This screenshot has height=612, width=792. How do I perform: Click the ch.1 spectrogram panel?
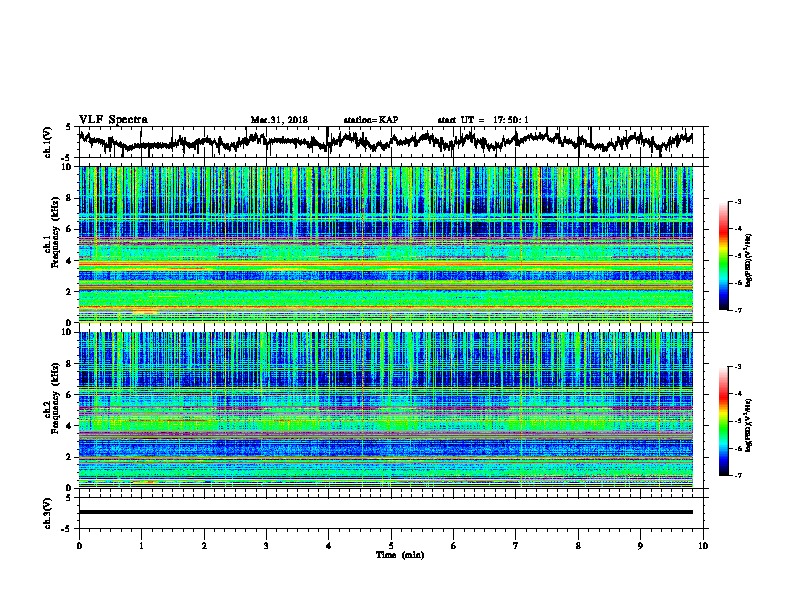385,244
